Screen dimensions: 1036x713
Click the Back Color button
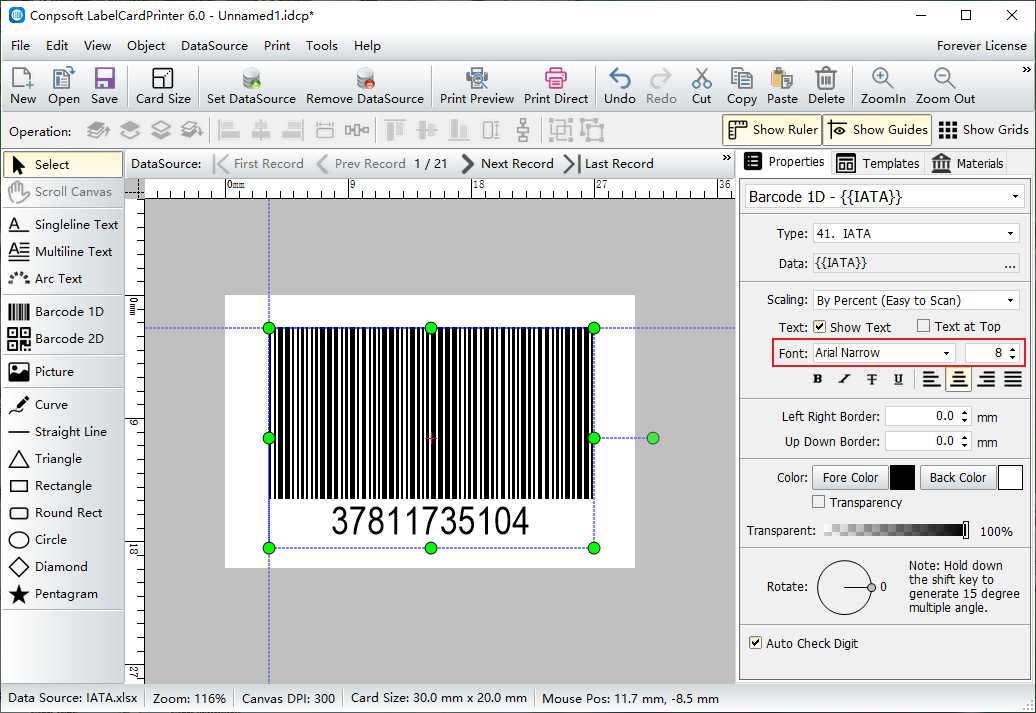pos(957,477)
